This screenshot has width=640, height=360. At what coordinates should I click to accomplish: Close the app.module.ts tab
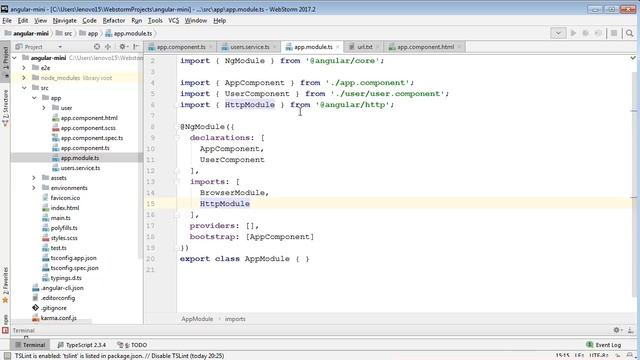pos(338,47)
